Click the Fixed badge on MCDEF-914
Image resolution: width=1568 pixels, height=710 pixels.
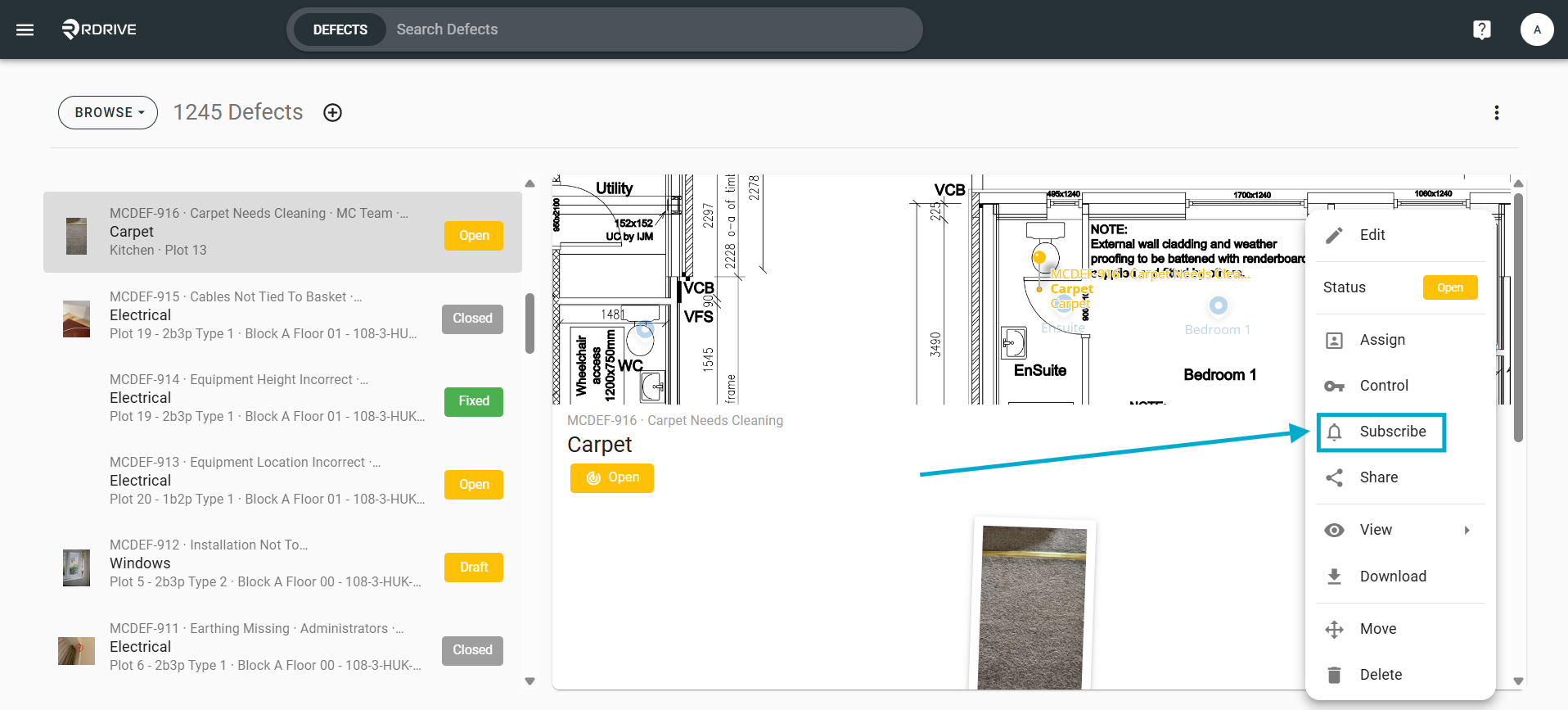click(x=474, y=401)
